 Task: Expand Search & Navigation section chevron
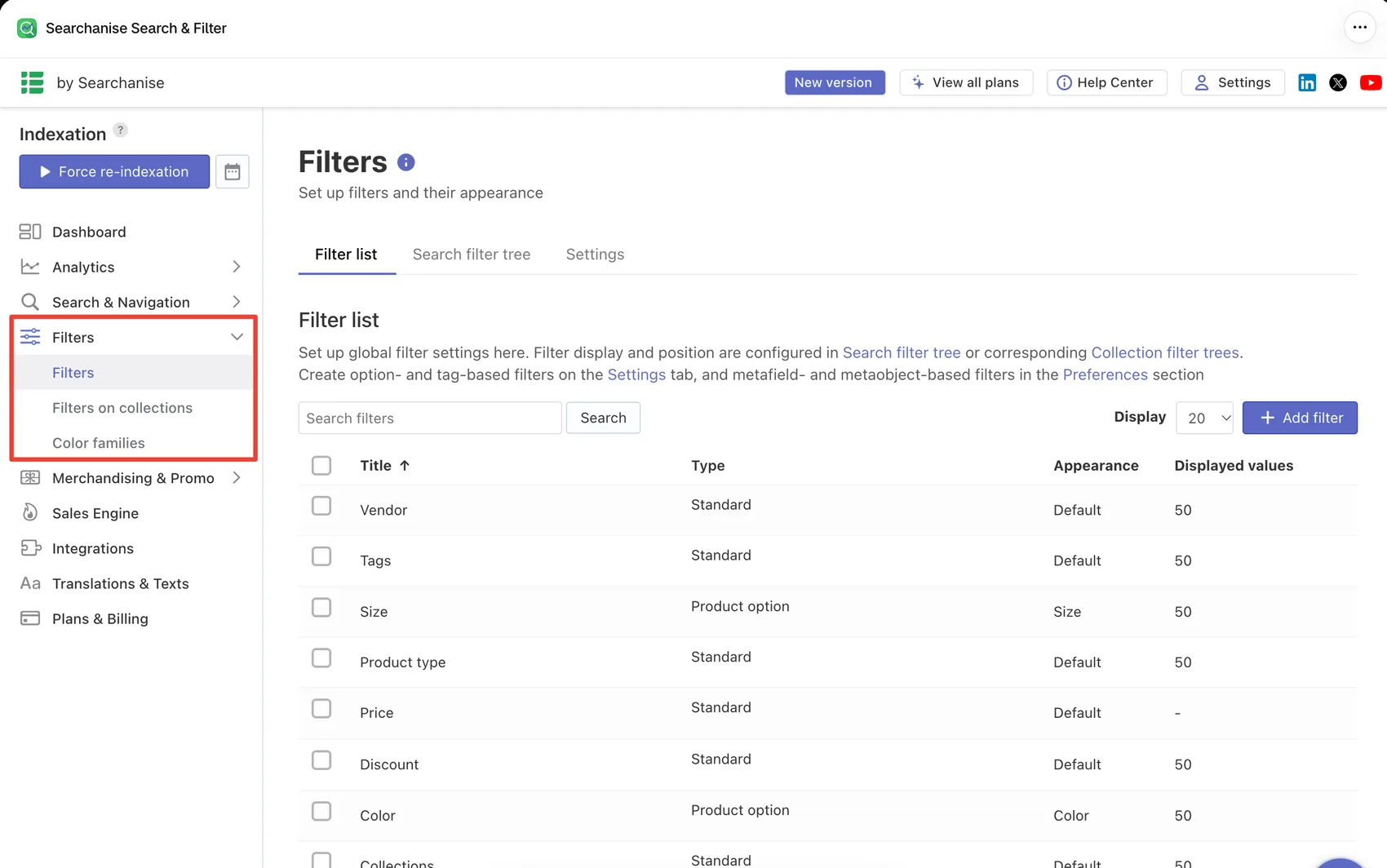tap(237, 302)
